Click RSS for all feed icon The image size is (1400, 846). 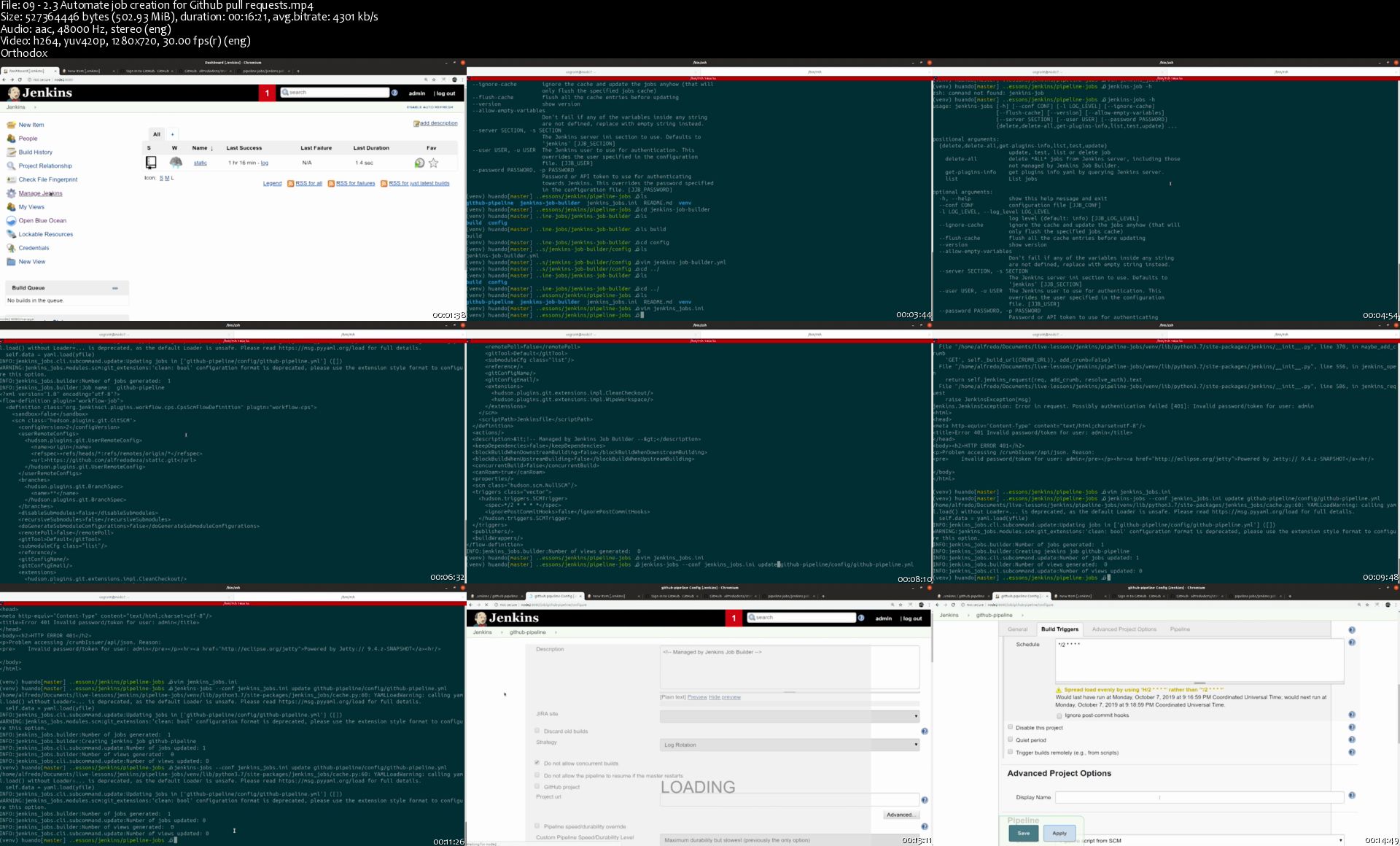pyautogui.click(x=290, y=183)
